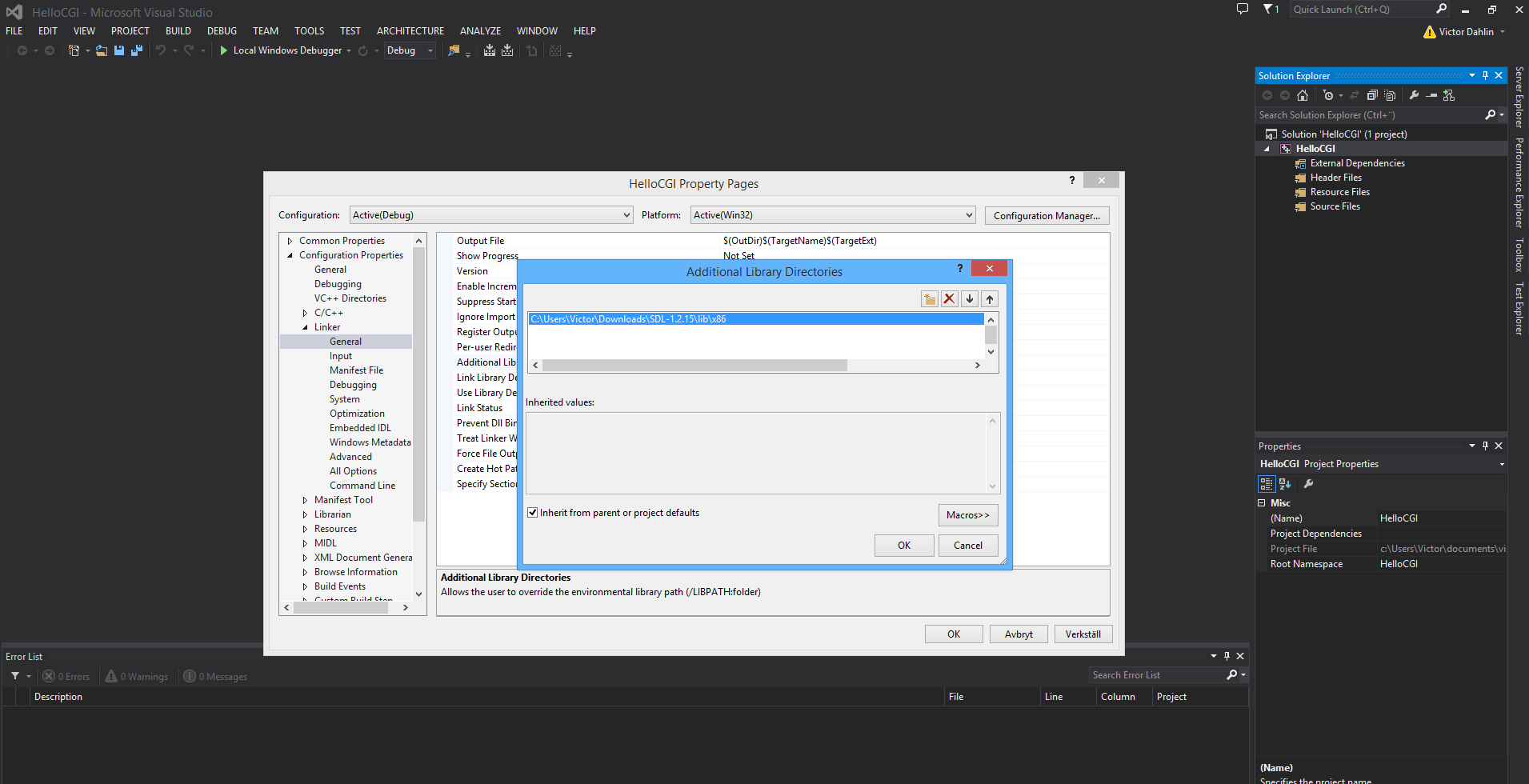Screen dimensions: 1529x784
Task: Open Server Explorer side tab
Action: pyautogui.click(x=1519, y=98)
